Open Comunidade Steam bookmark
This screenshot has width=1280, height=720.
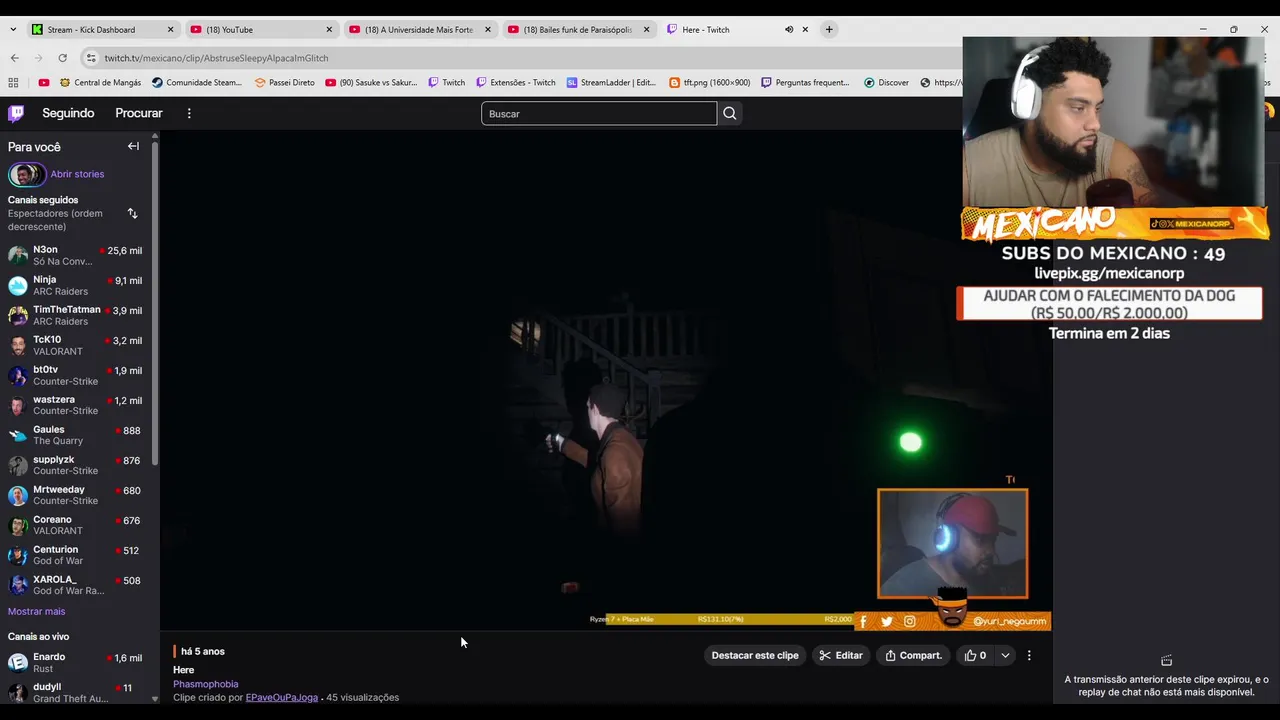pyautogui.click(x=196, y=83)
